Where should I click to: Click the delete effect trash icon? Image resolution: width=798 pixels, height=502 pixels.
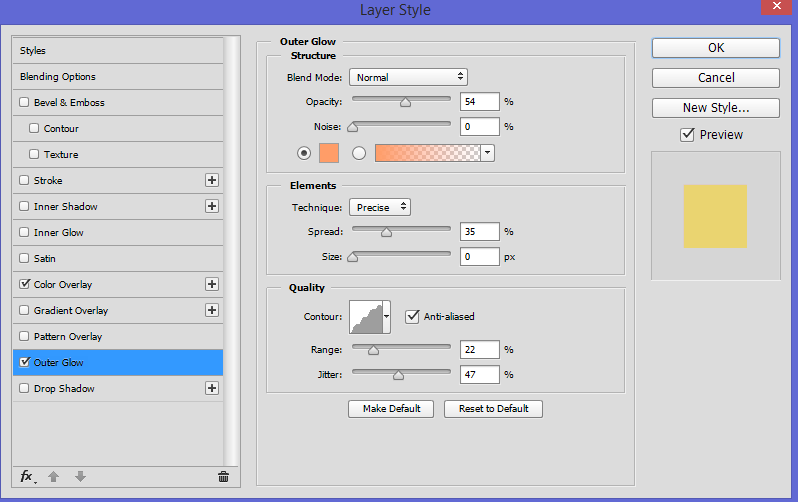pos(223,476)
